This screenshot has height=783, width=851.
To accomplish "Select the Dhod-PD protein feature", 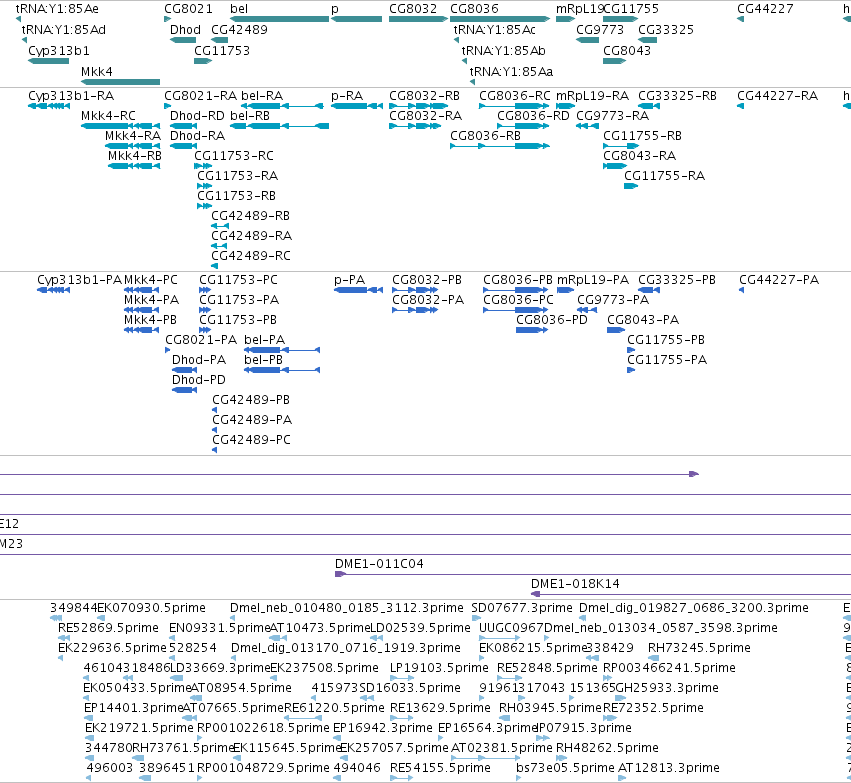I will [184, 390].
